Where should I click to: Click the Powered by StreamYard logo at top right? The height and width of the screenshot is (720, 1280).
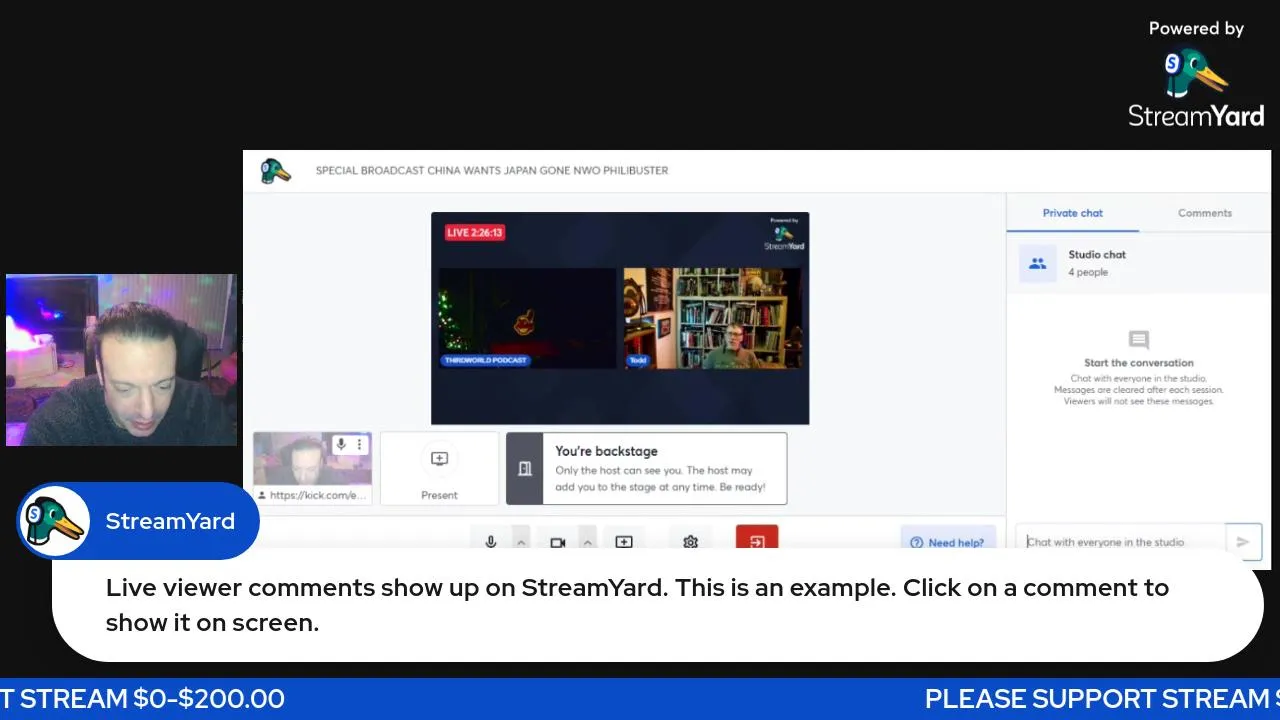click(x=1196, y=75)
